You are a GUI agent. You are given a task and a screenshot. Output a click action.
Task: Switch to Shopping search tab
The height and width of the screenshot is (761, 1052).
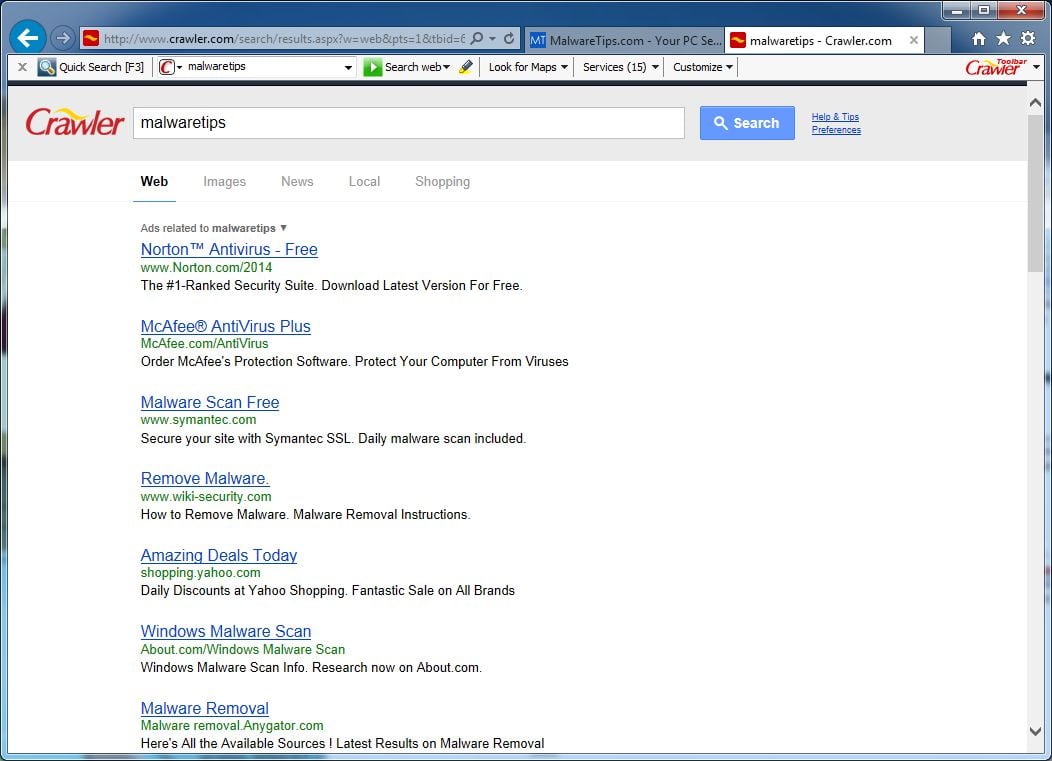coord(442,181)
